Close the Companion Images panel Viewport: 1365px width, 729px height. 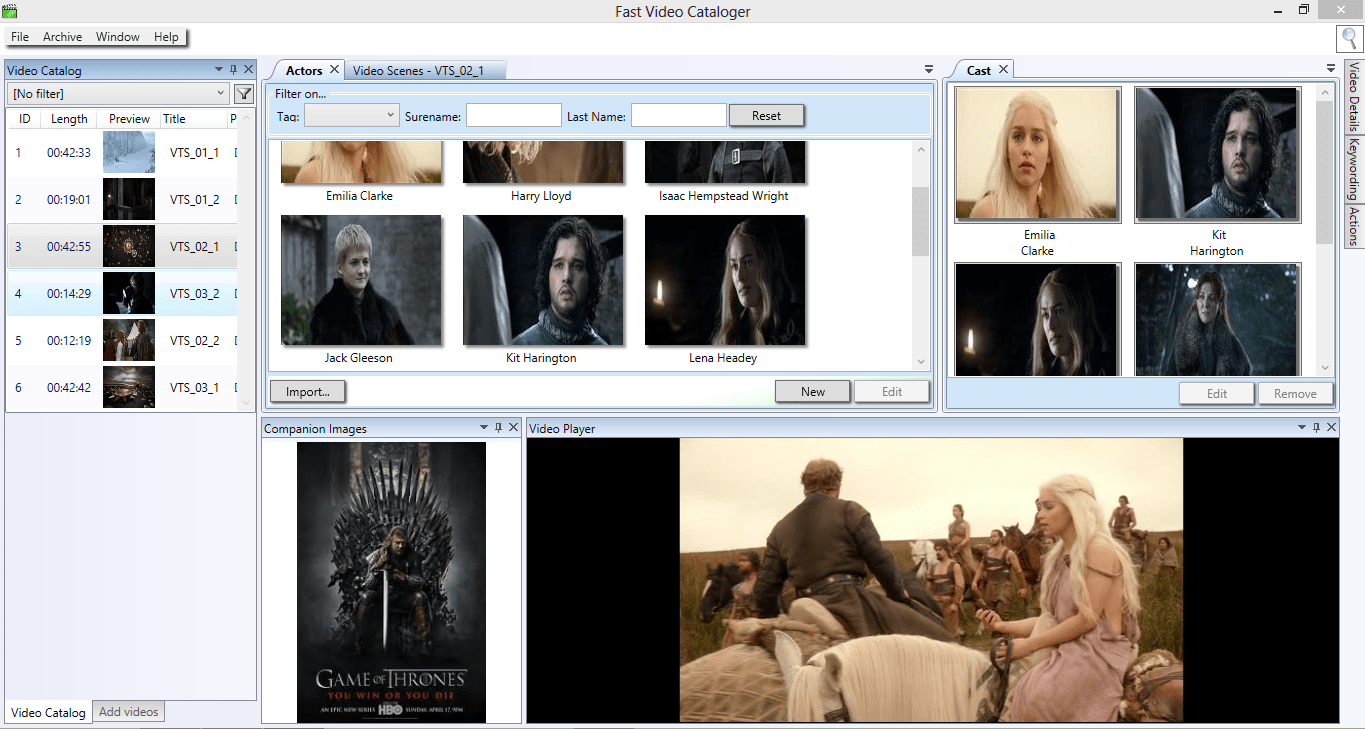[x=513, y=428]
